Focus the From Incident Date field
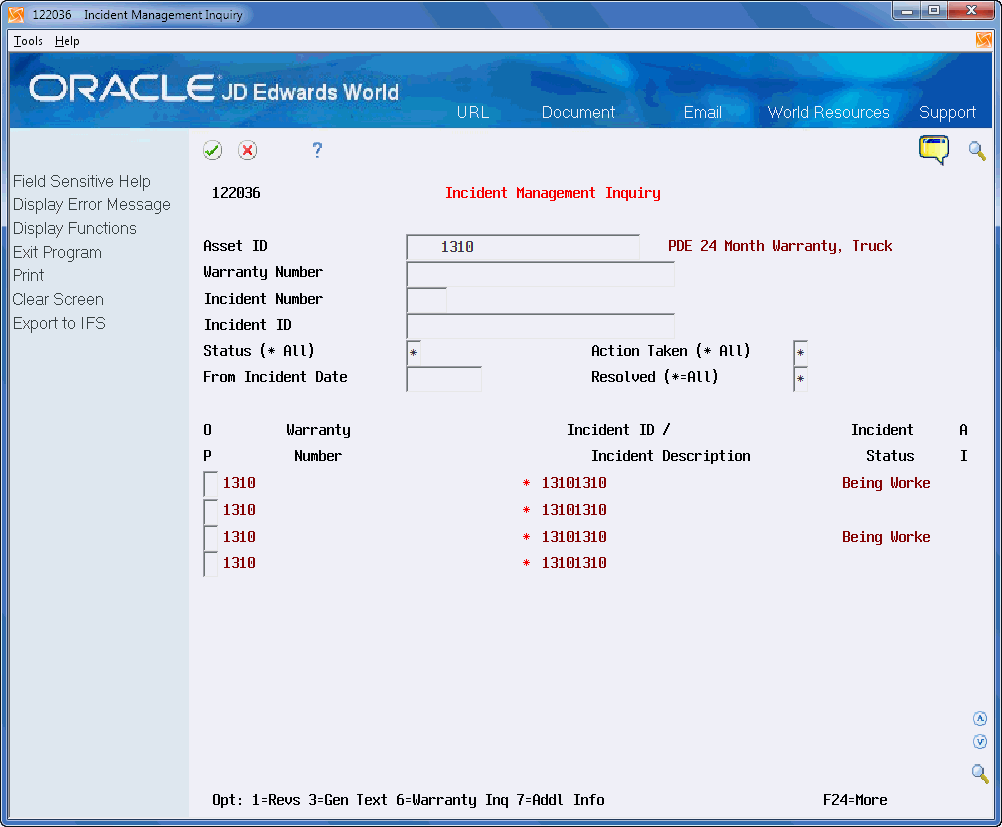Screen dimensions: 1002x827 click(x=443, y=379)
